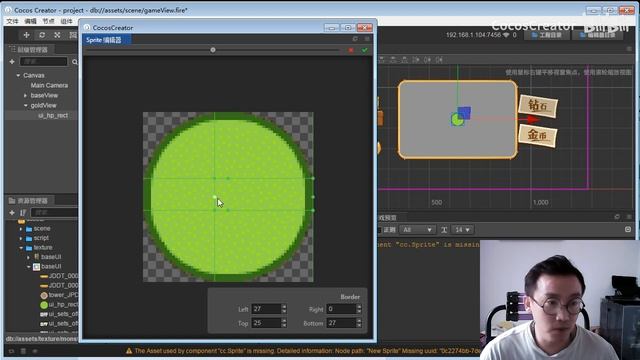The height and width of the screenshot is (360, 640).
Task: Click add asset plus in assets panel
Action: [12, 213]
